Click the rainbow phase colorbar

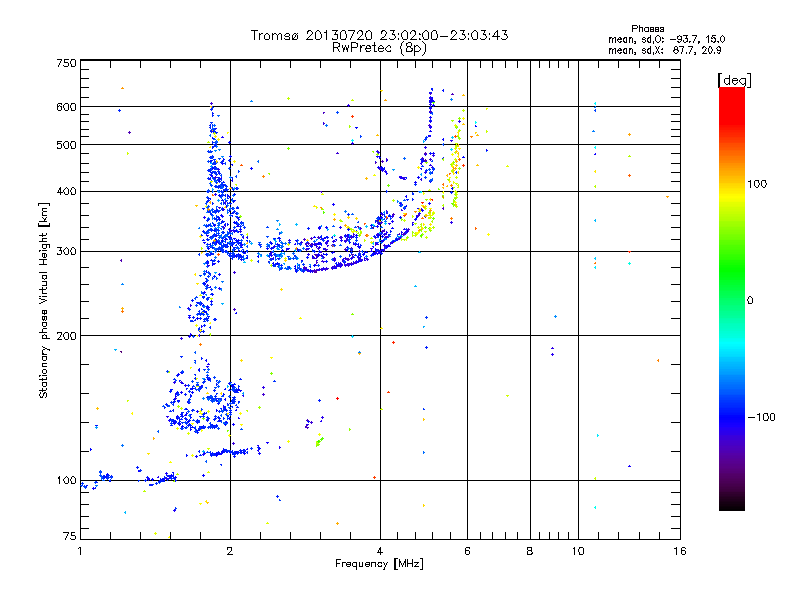pyautogui.click(x=732, y=299)
